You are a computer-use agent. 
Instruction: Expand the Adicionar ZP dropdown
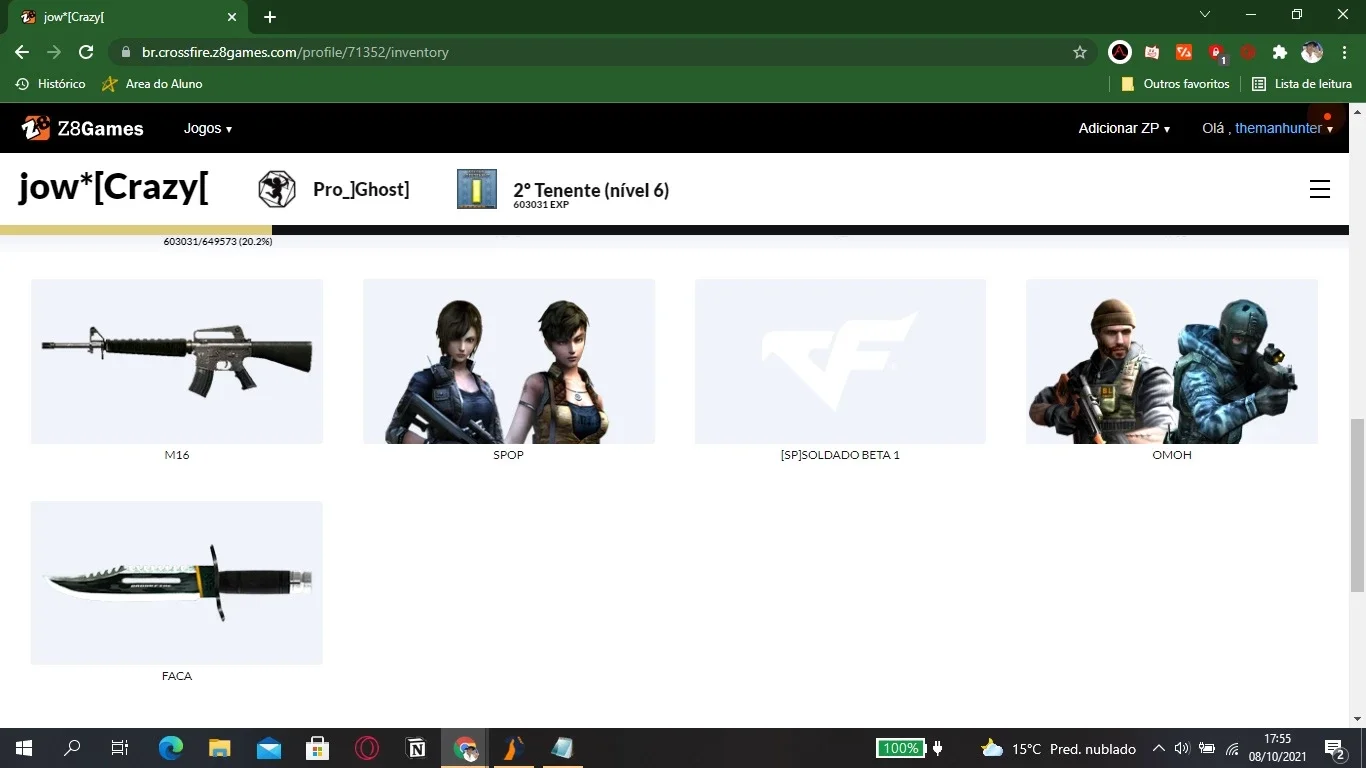point(1124,129)
